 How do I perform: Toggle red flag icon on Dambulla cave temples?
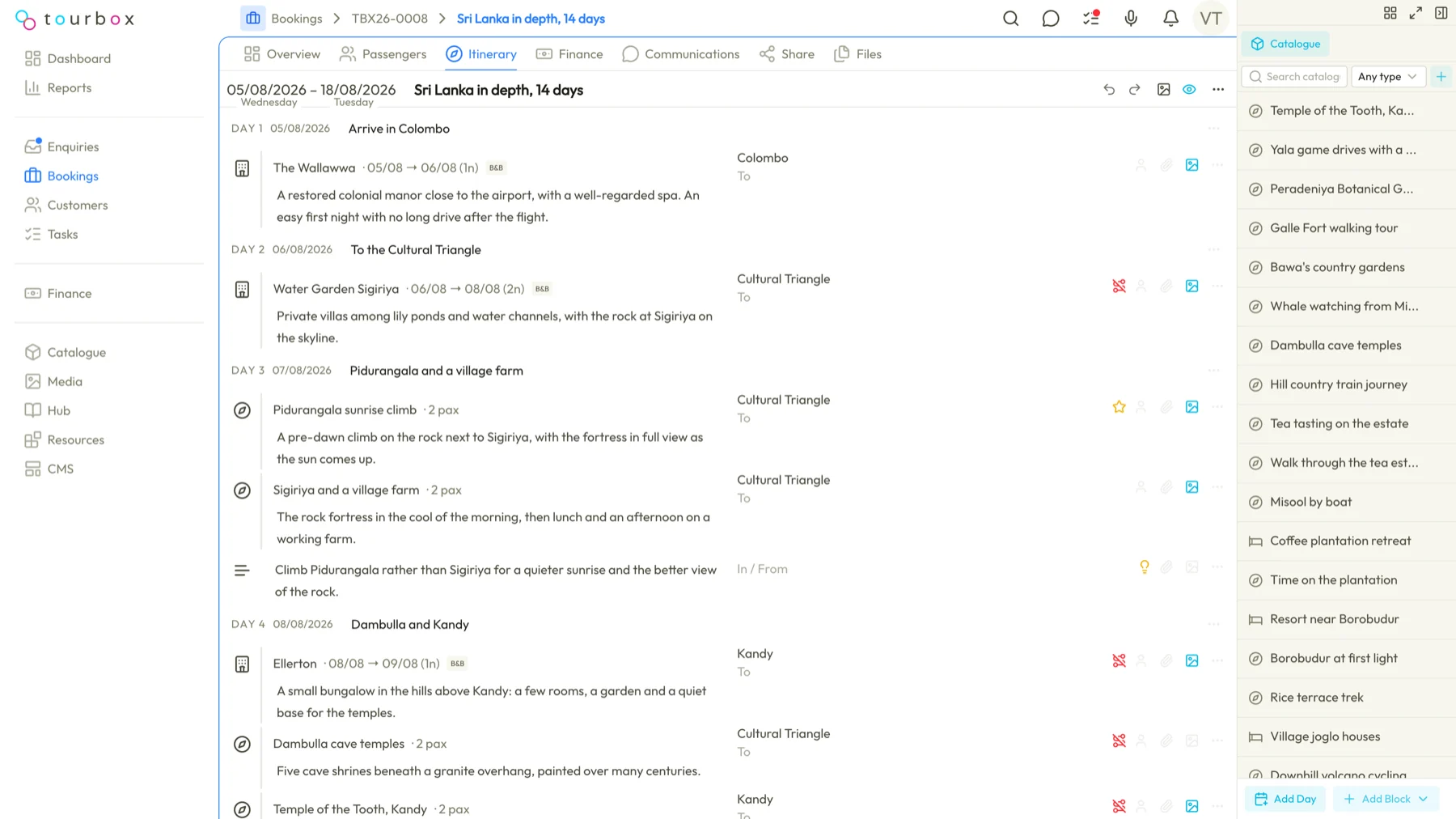(1119, 741)
